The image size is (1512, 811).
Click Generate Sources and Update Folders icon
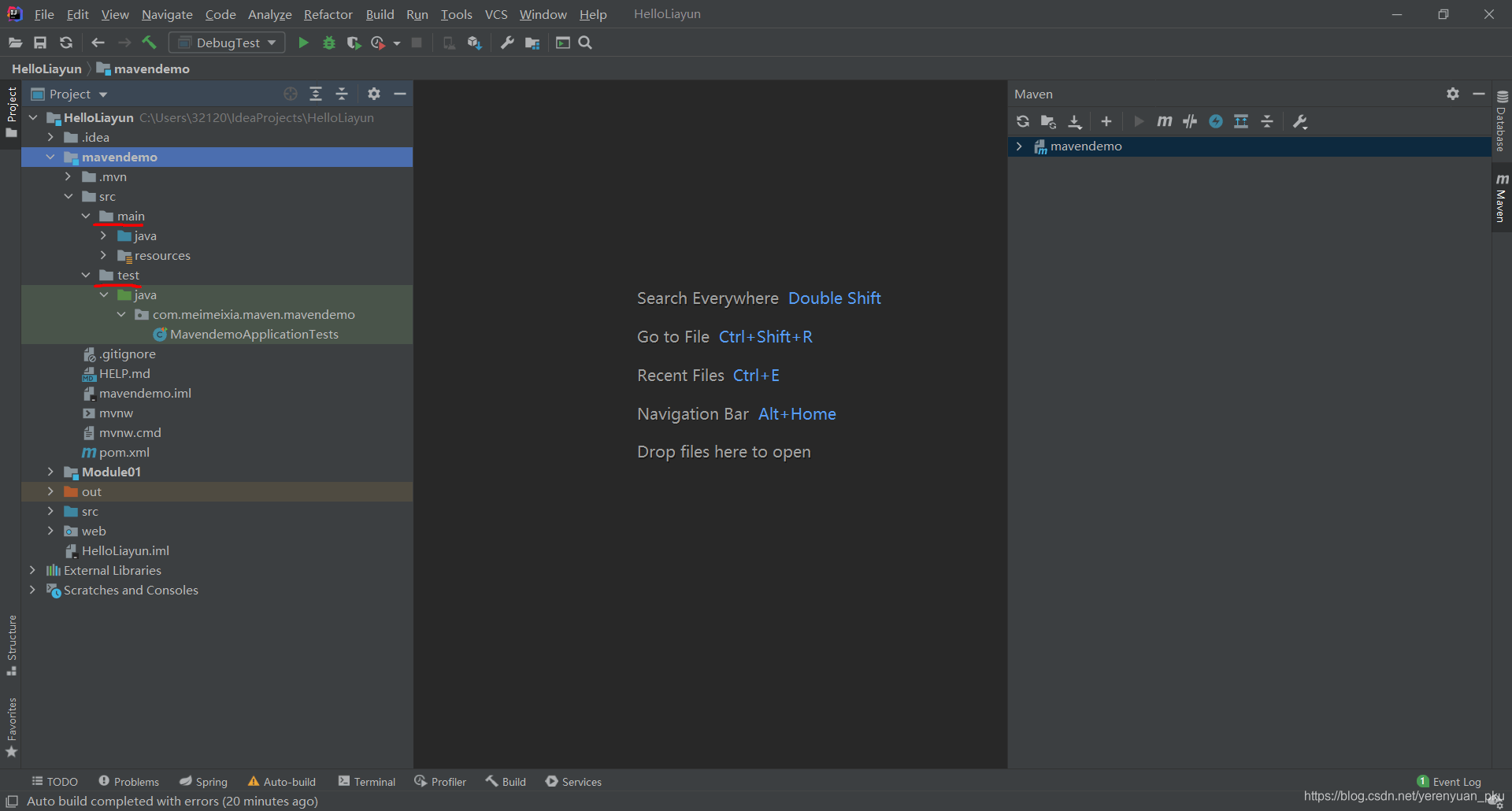point(1048,121)
